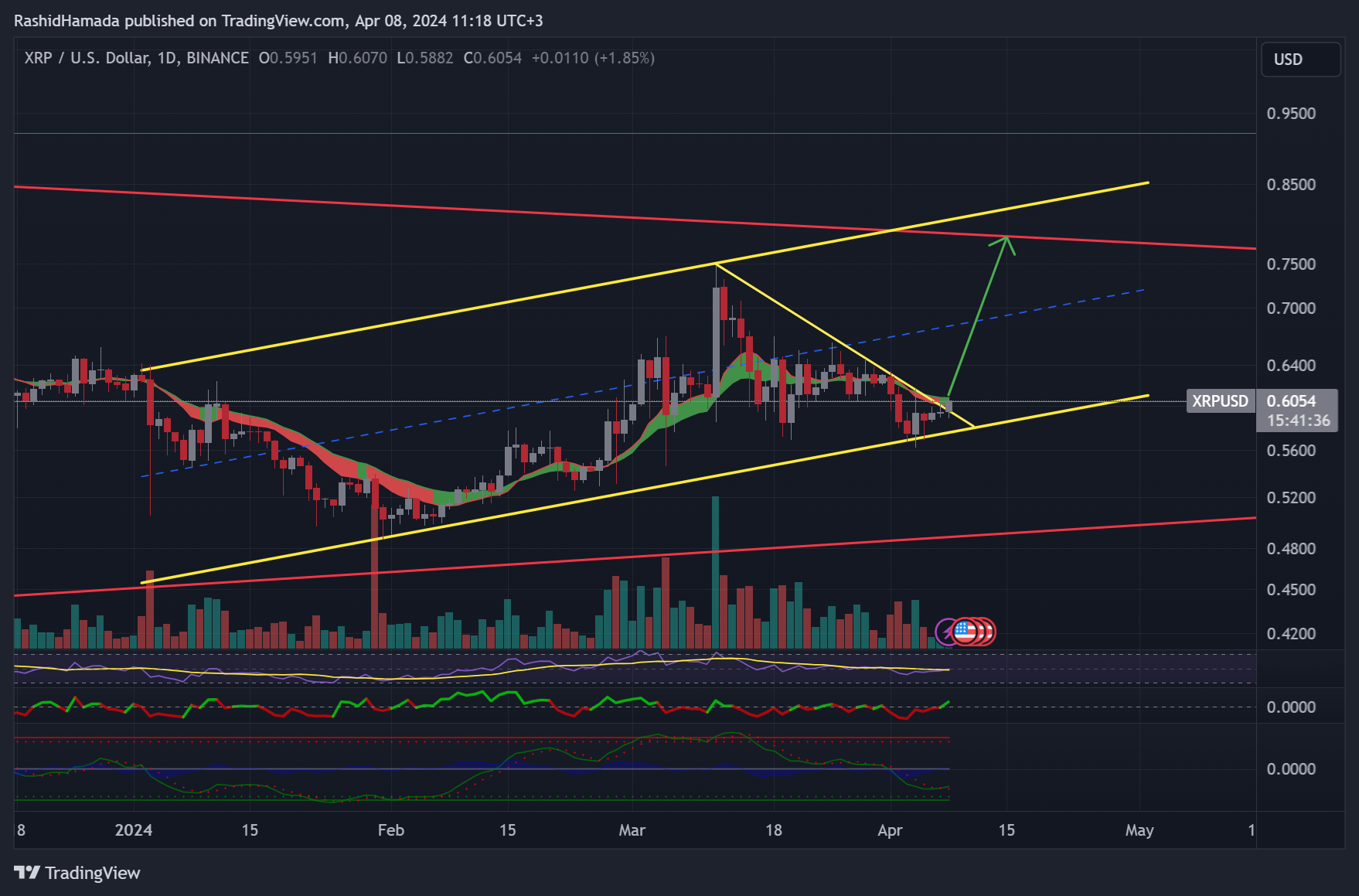Click the 0.4800 price axis label
Screen dimensions: 1359x896
pos(1291,549)
